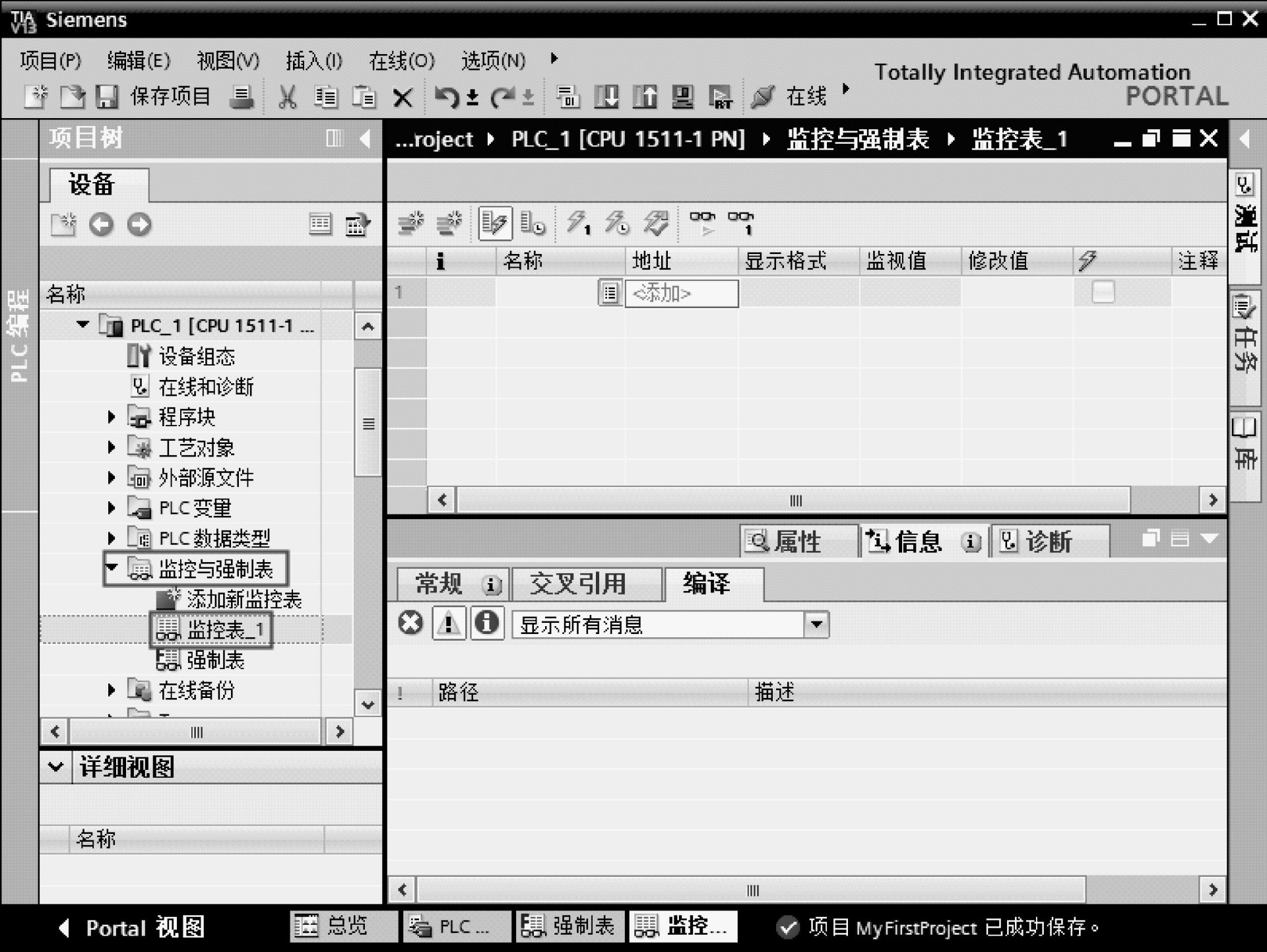This screenshot has width=1267, height=952.
Task: Click the monitor once glasses icon
Action: click(741, 223)
